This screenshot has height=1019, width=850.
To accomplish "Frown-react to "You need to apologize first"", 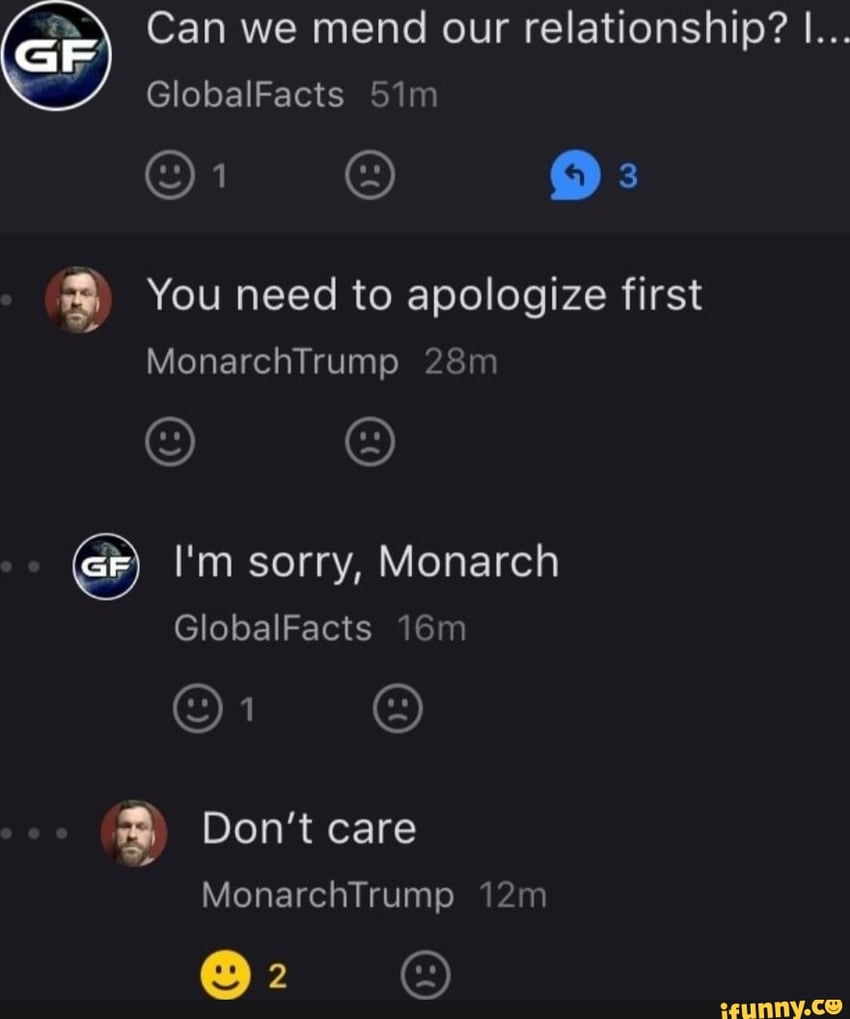I will (370, 441).
